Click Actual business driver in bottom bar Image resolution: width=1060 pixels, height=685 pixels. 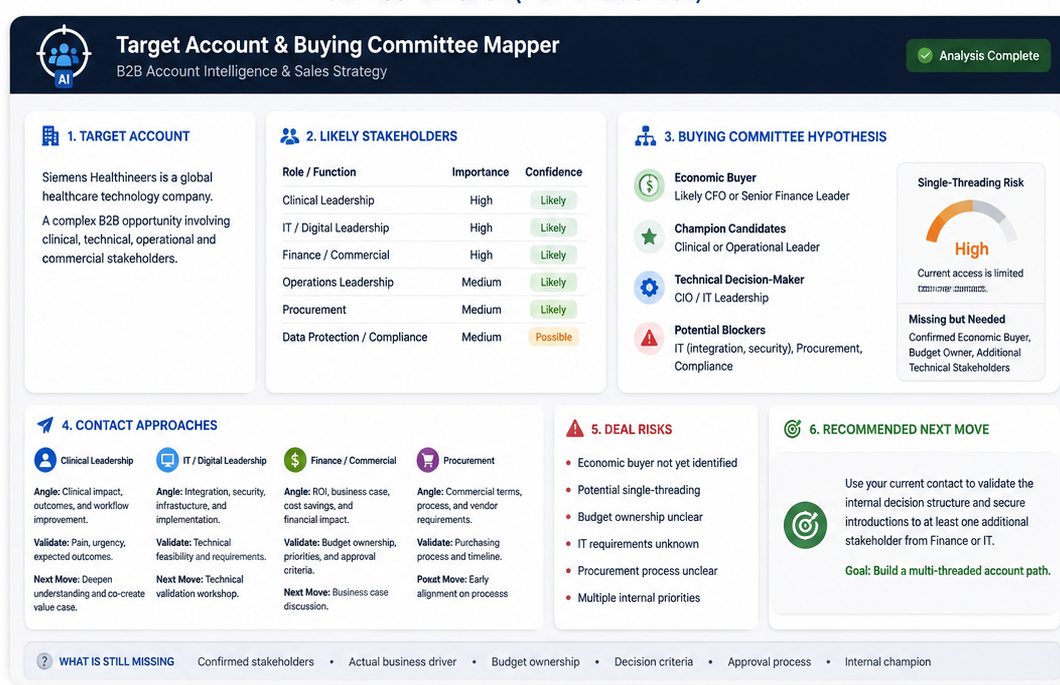tap(402, 661)
